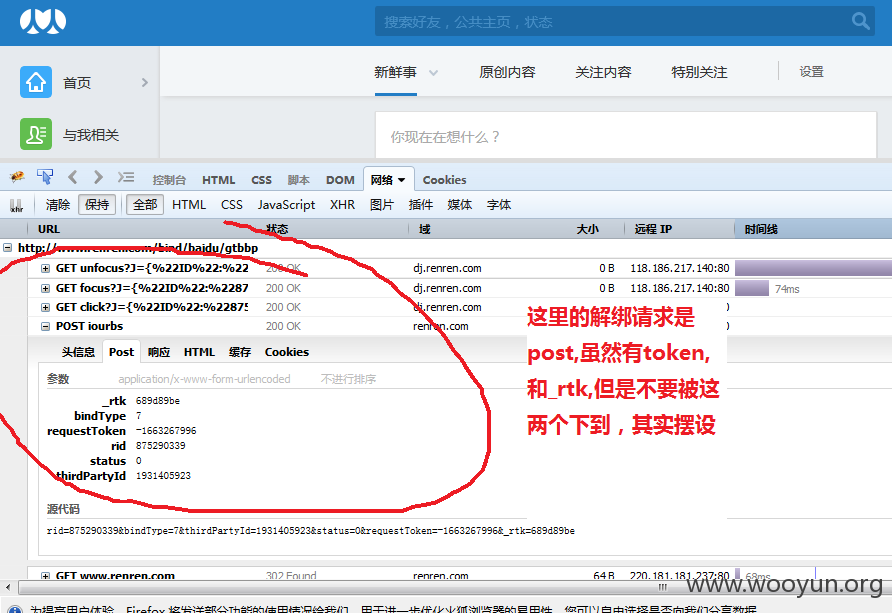The width and height of the screenshot is (892, 613).
Task: Toggle Firebug command line icon
Action: (126, 177)
